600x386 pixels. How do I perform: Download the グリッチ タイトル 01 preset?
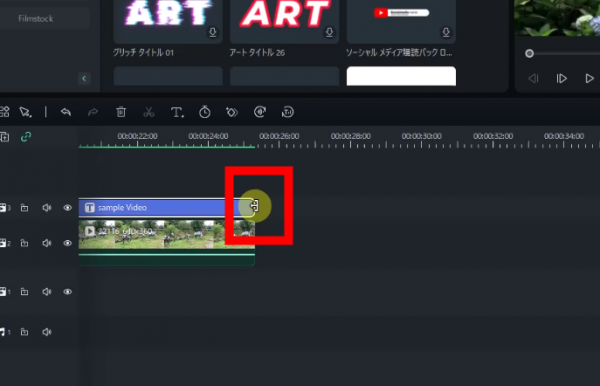click(x=213, y=32)
